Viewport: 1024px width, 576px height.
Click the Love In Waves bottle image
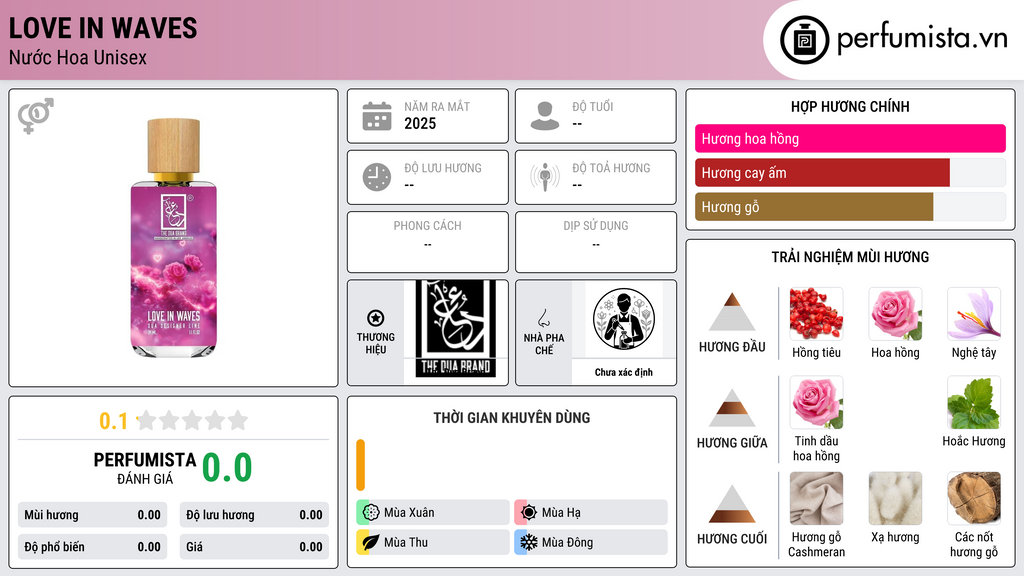[x=173, y=238]
